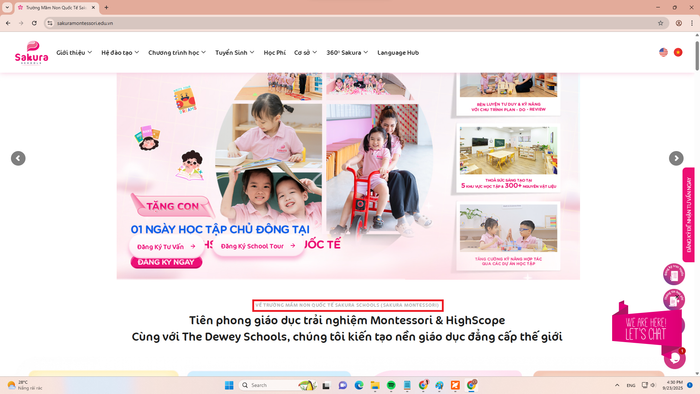Click the lower round purple document icon
The height and width of the screenshot is (394, 700).
(x=674, y=300)
